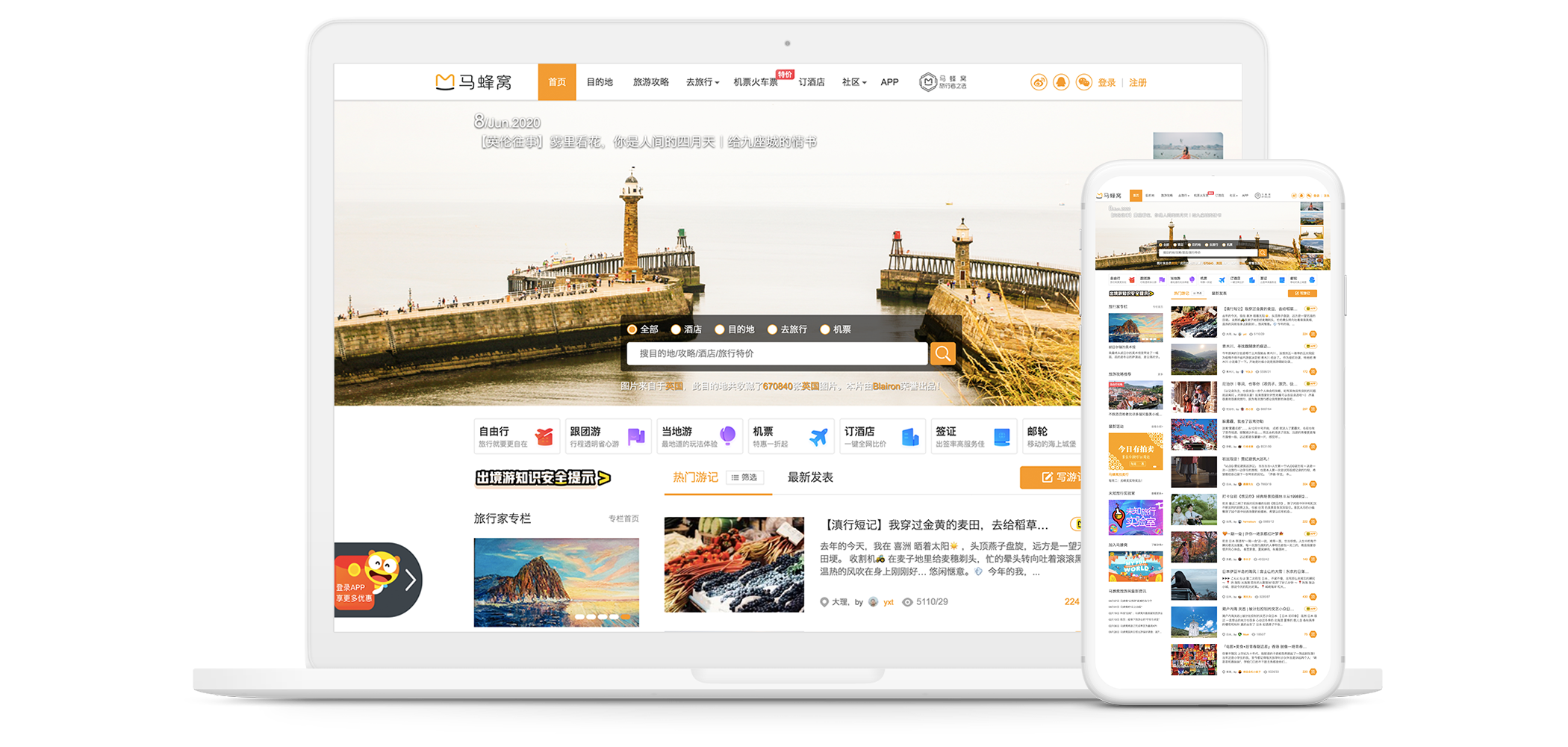
Task: Click the 写游记 orange button
Action: coord(1053,477)
